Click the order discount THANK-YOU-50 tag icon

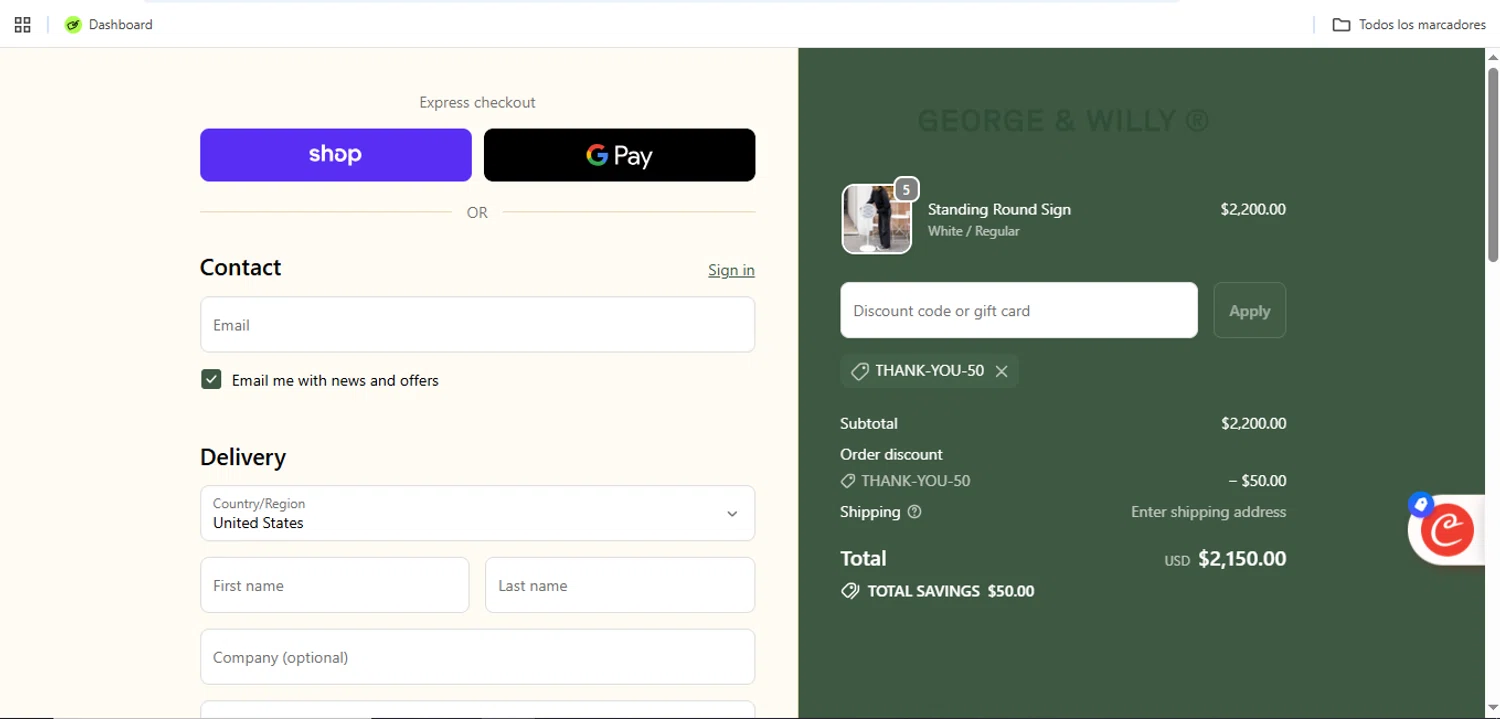(x=848, y=481)
